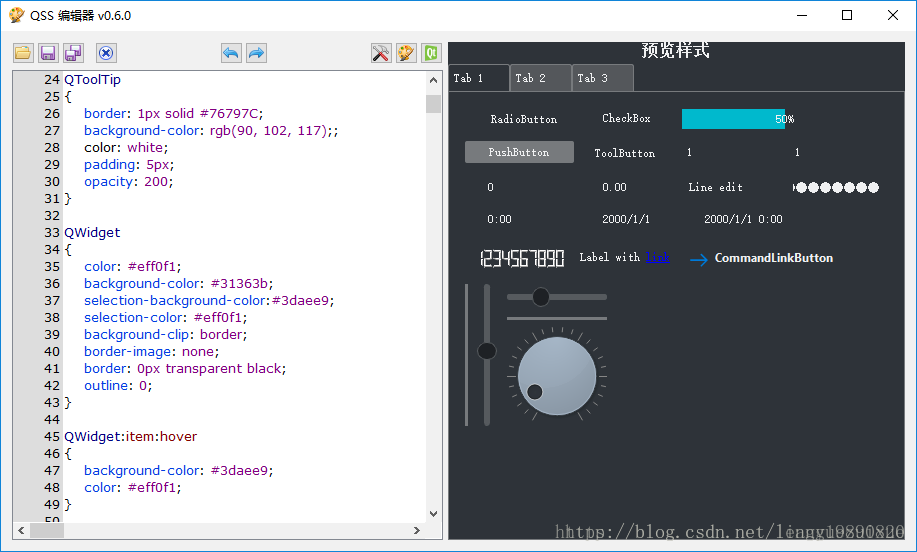
Task: Click the QToolTip selector on line 24
Action: [x=92, y=80]
